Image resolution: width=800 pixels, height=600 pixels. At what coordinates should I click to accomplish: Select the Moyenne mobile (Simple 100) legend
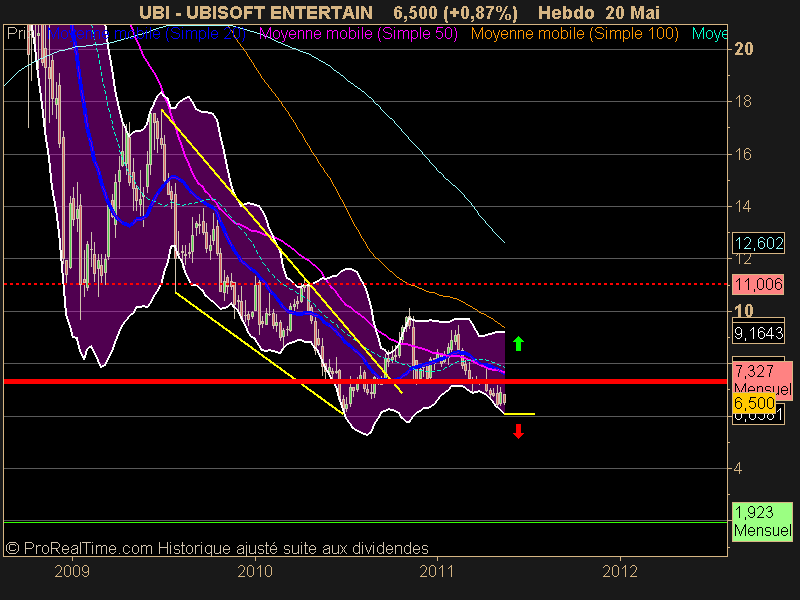tap(574, 34)
